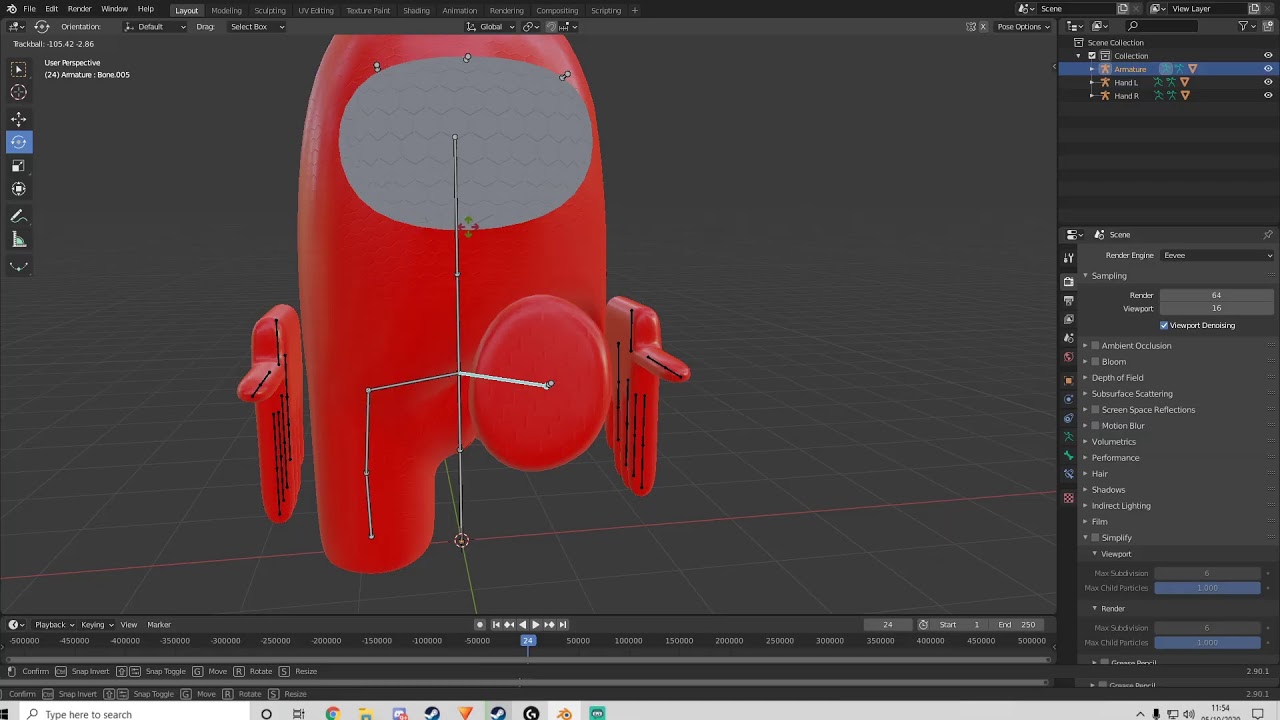Toggle visibility of the Collection
This screenshot has height=720, width=1280.
1268,56
